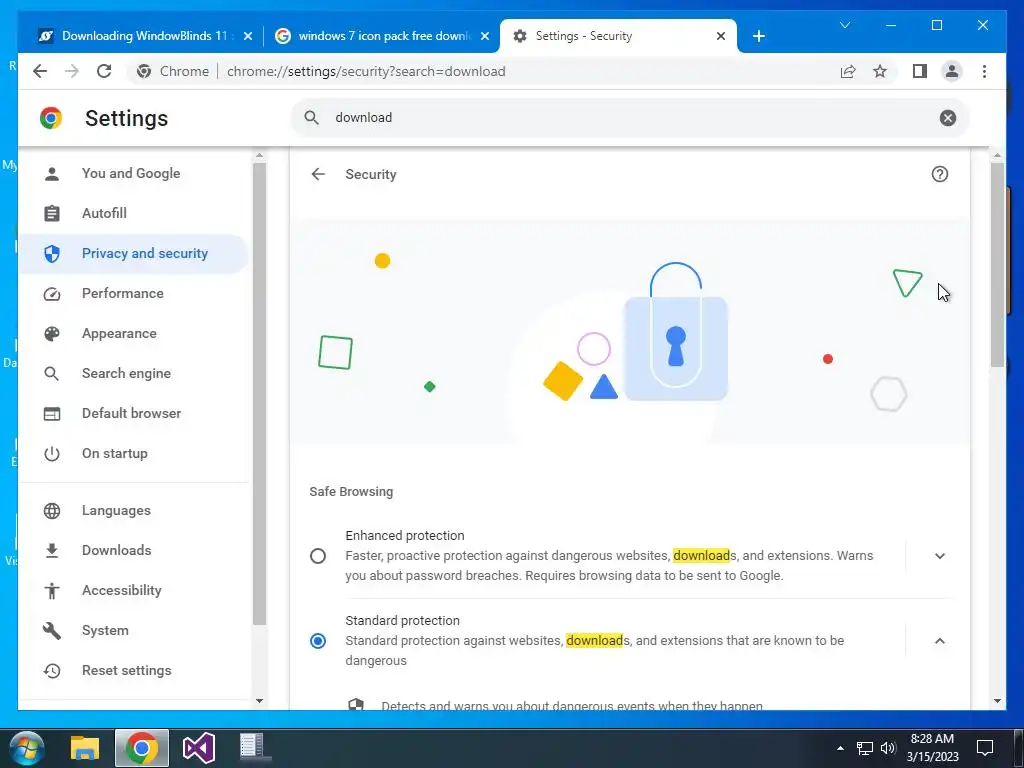Select Enhanced protection radio button

click(x=318, y=556)
